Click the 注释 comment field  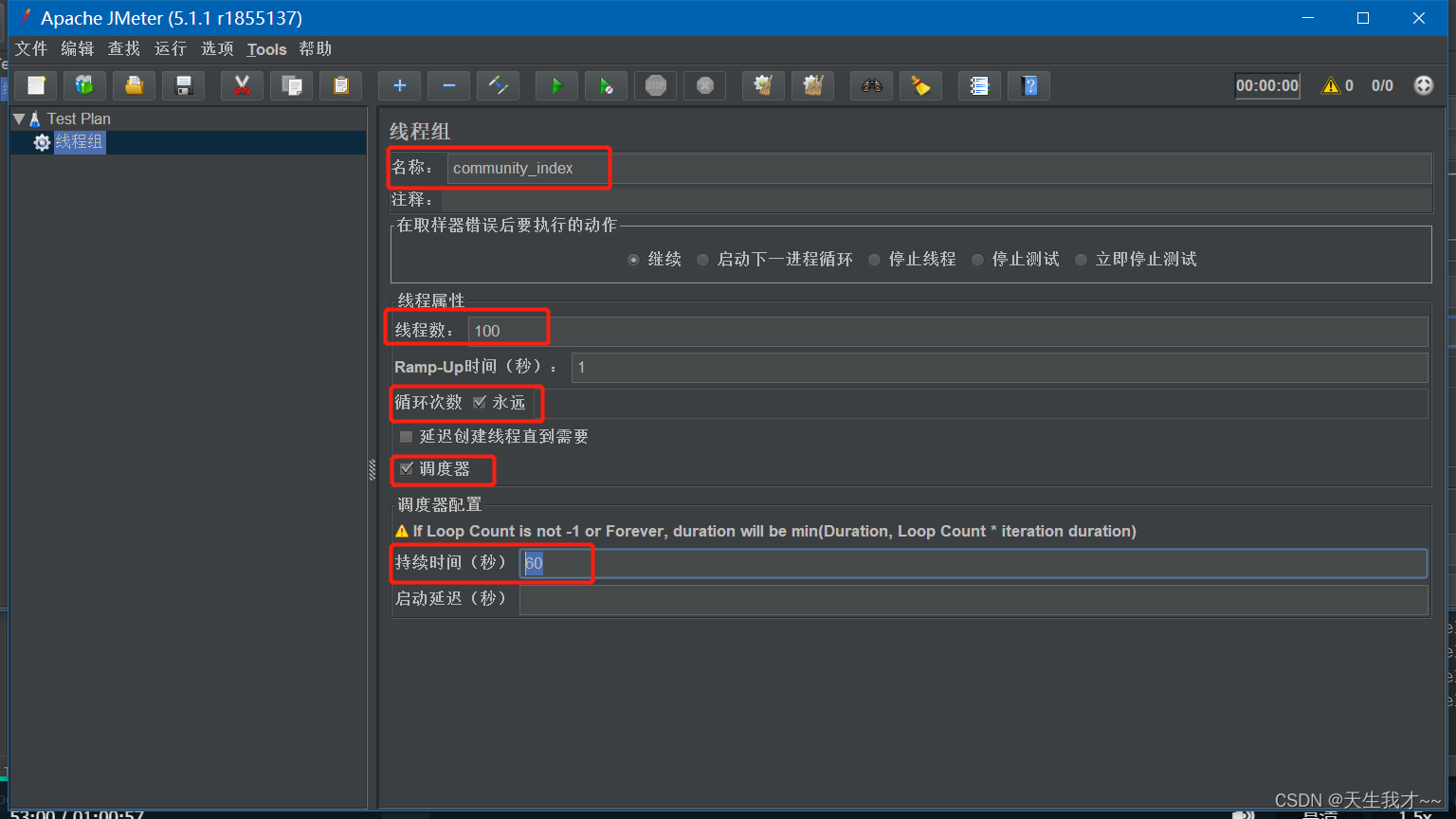pos(937,200)
